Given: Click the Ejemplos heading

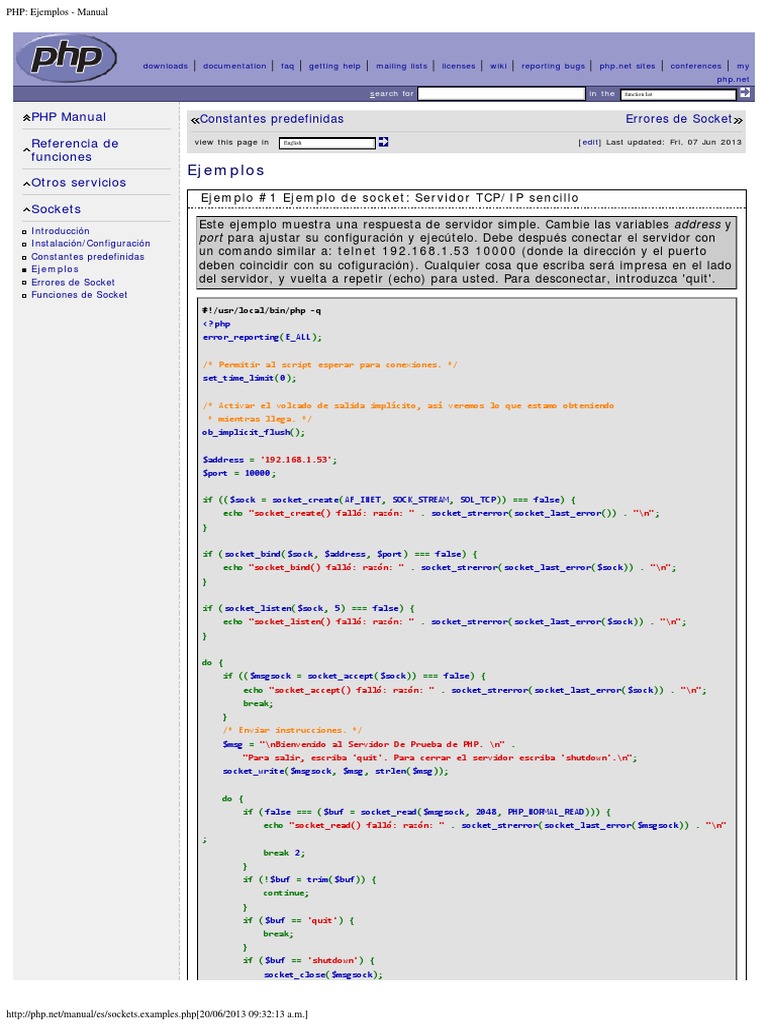Looking at the screenshot, I should click(226, 170).
